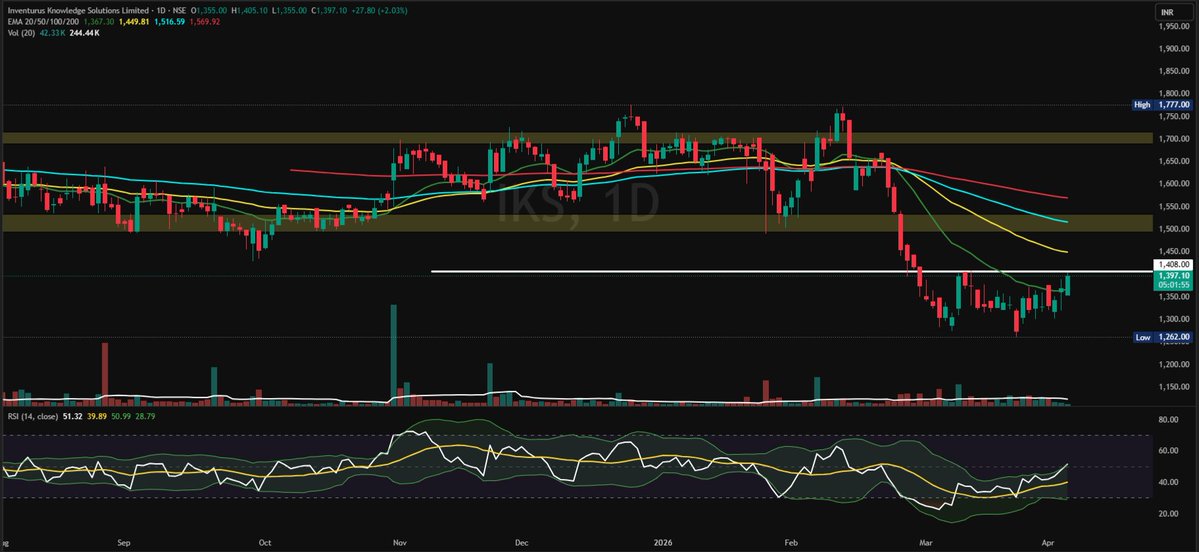Select the RSI (14, close) indicator legend
Screen dimensions: 1199x552
point(33,417)
